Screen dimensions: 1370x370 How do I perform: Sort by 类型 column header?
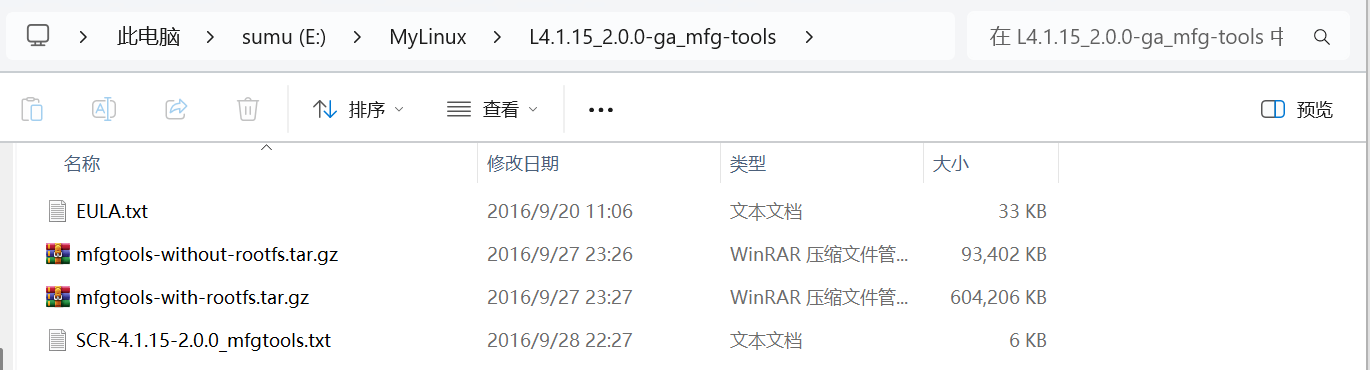coord(748,164)
